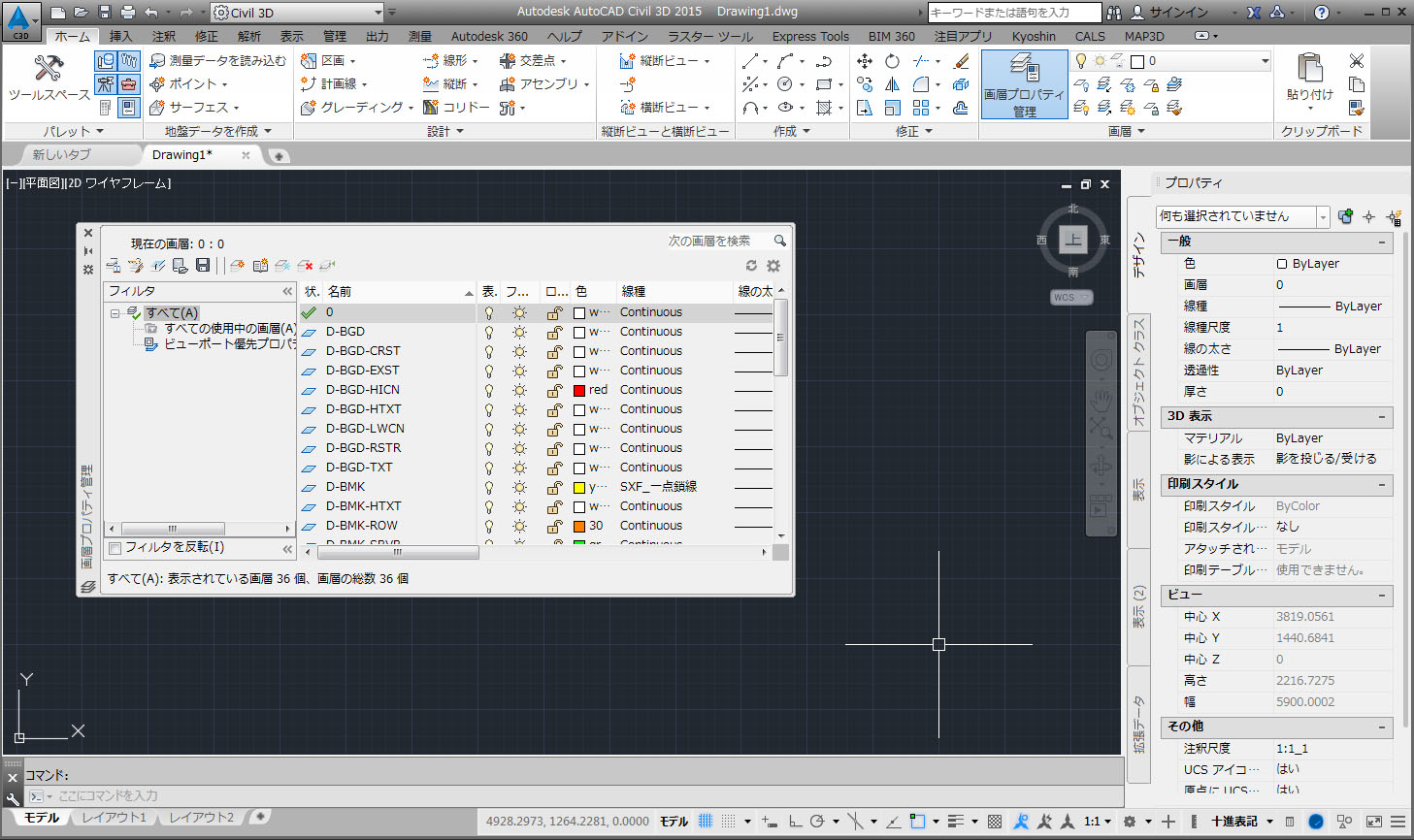Select the Rotate tool in Modify panel
The width and height of the screenshot is (1414, 840).
coord(892,61)
